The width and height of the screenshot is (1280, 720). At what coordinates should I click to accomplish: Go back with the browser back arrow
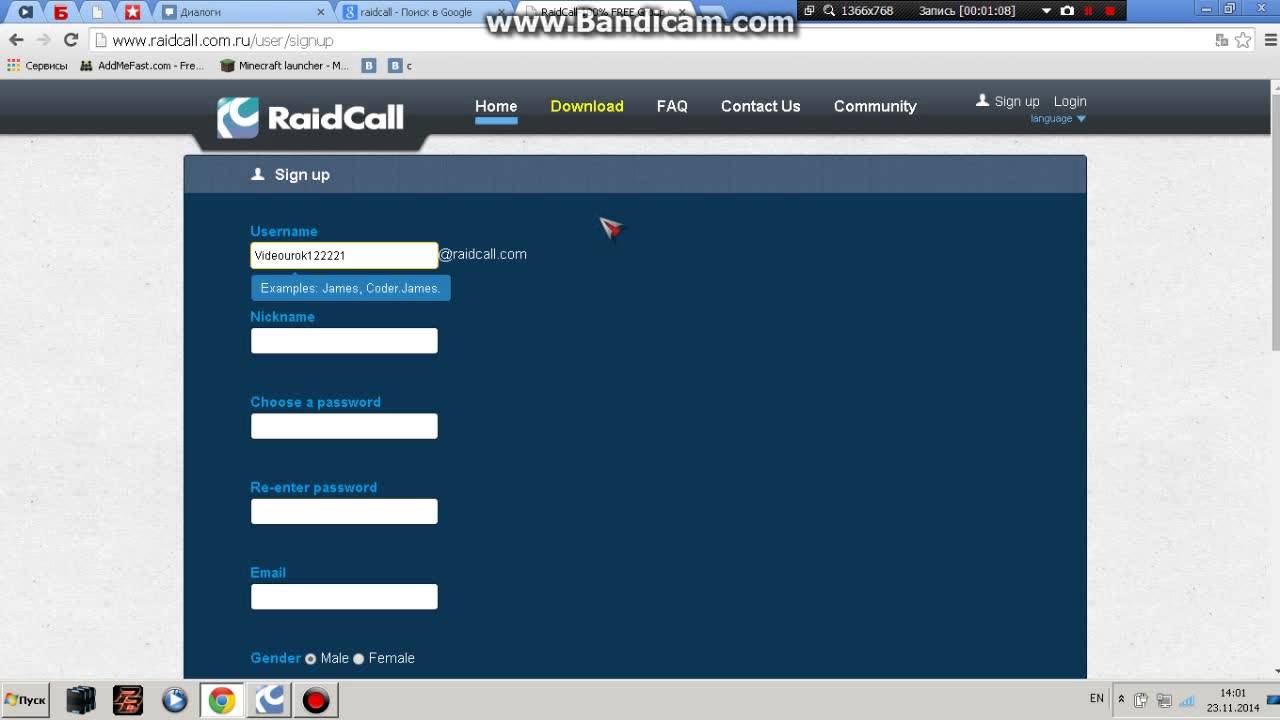point(16,40)
